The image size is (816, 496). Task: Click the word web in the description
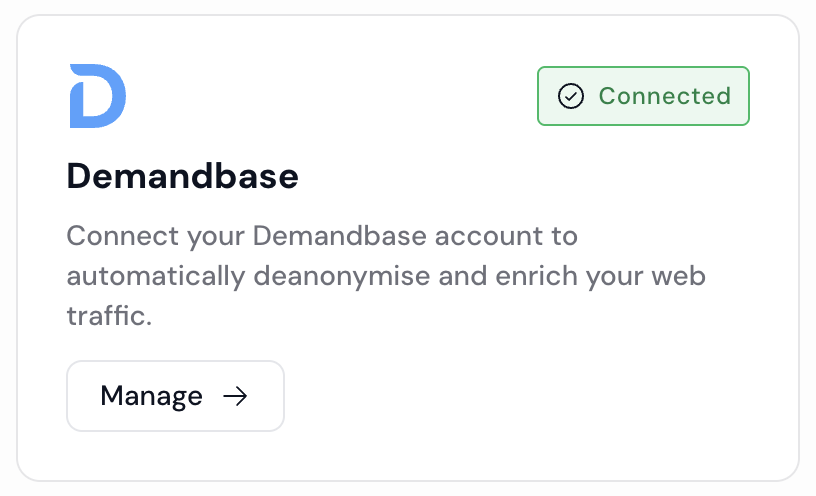tap(681, 275)
